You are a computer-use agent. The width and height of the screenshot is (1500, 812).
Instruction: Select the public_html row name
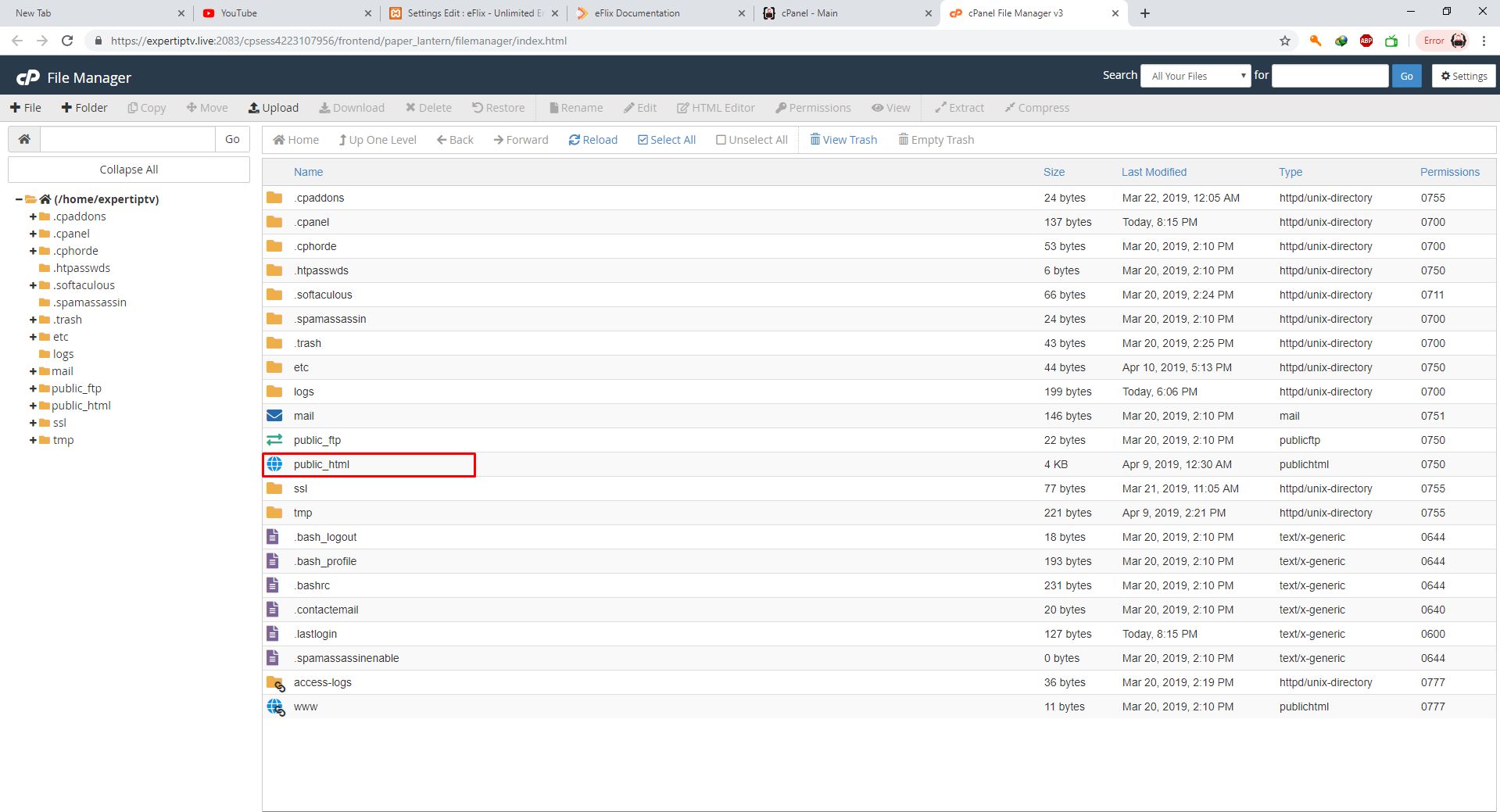(321, 464)
